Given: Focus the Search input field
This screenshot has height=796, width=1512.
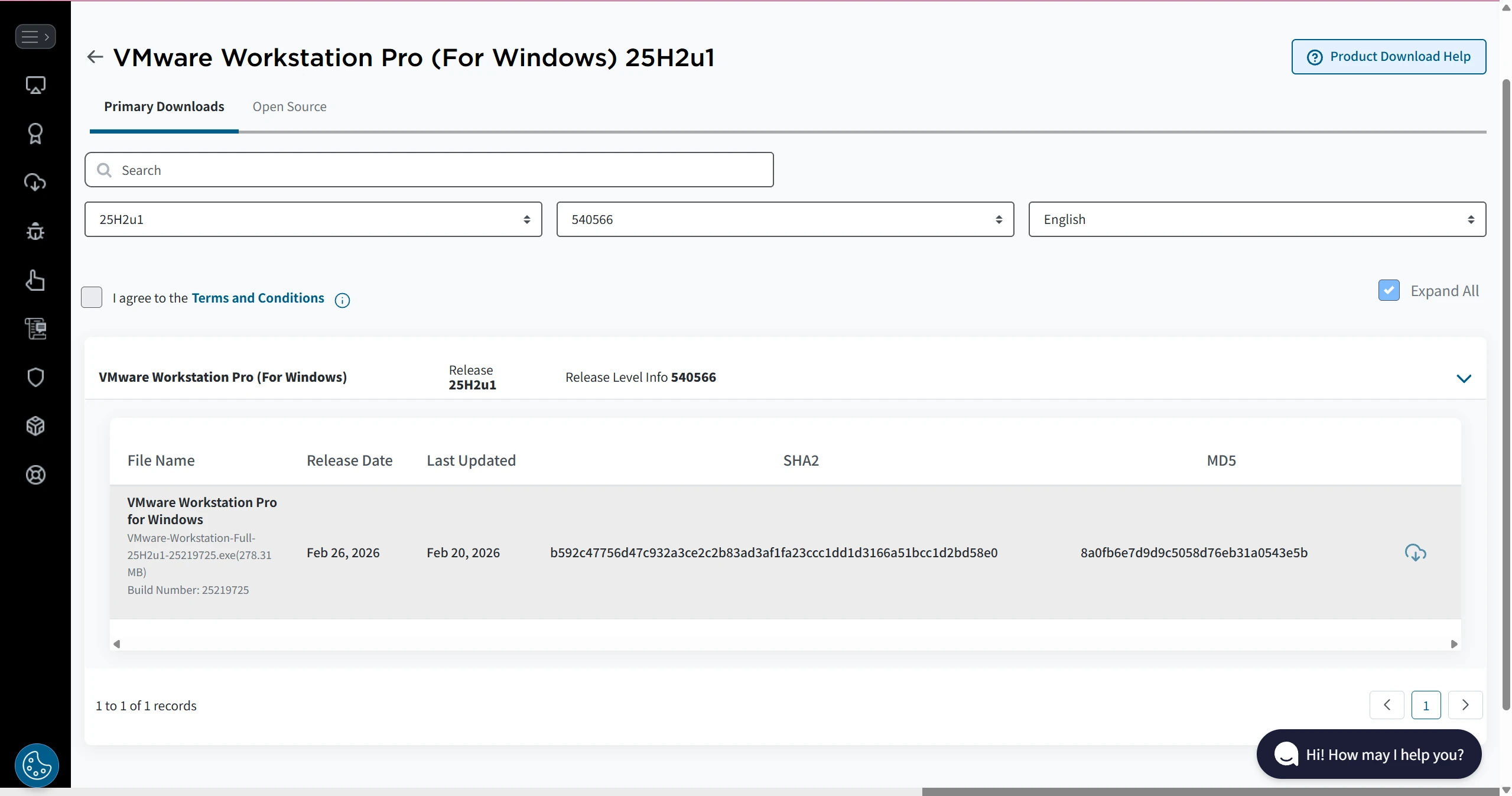Looking at the screenshot, I should coord(429,170).
